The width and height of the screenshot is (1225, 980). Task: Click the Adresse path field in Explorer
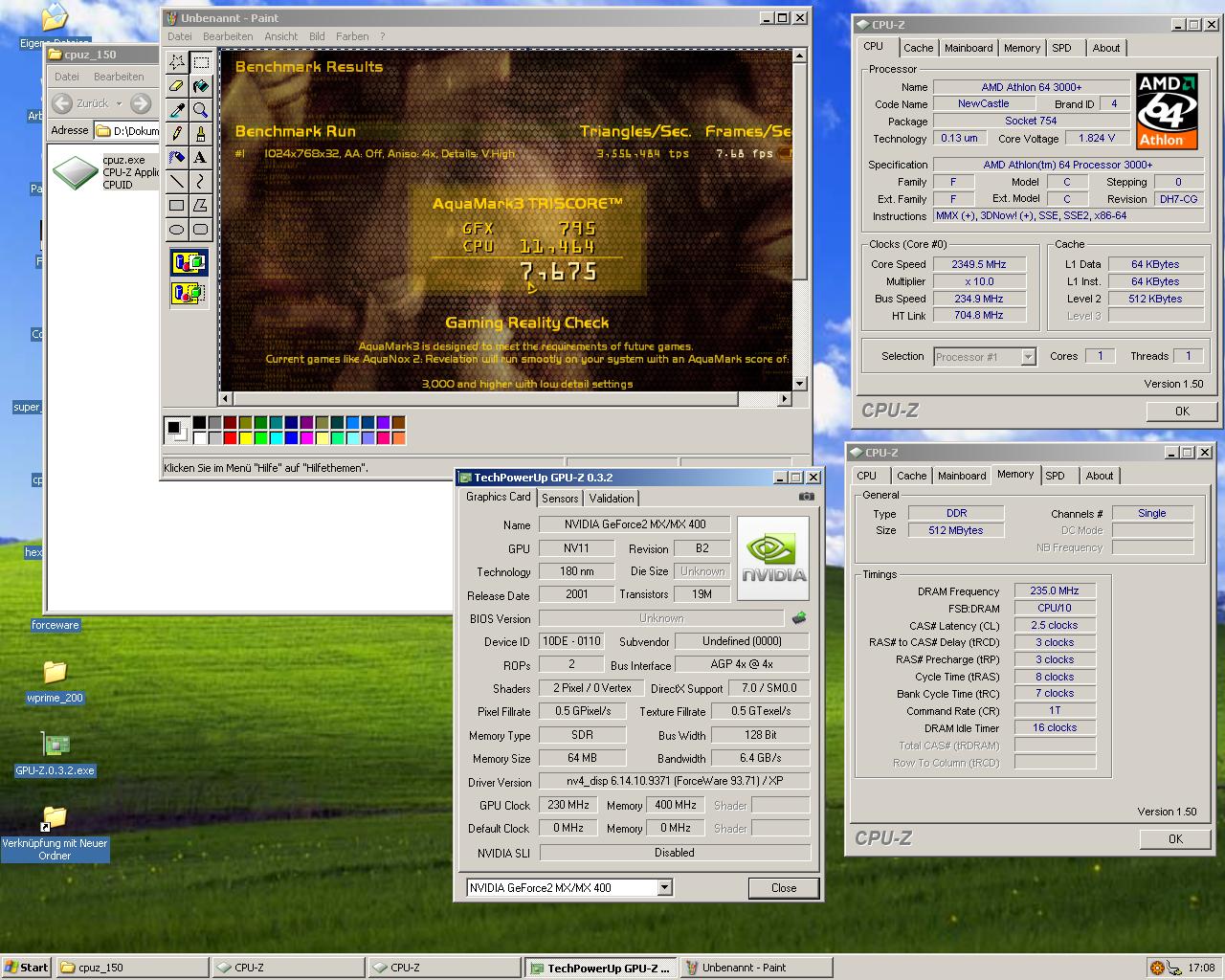coord(126,131)
